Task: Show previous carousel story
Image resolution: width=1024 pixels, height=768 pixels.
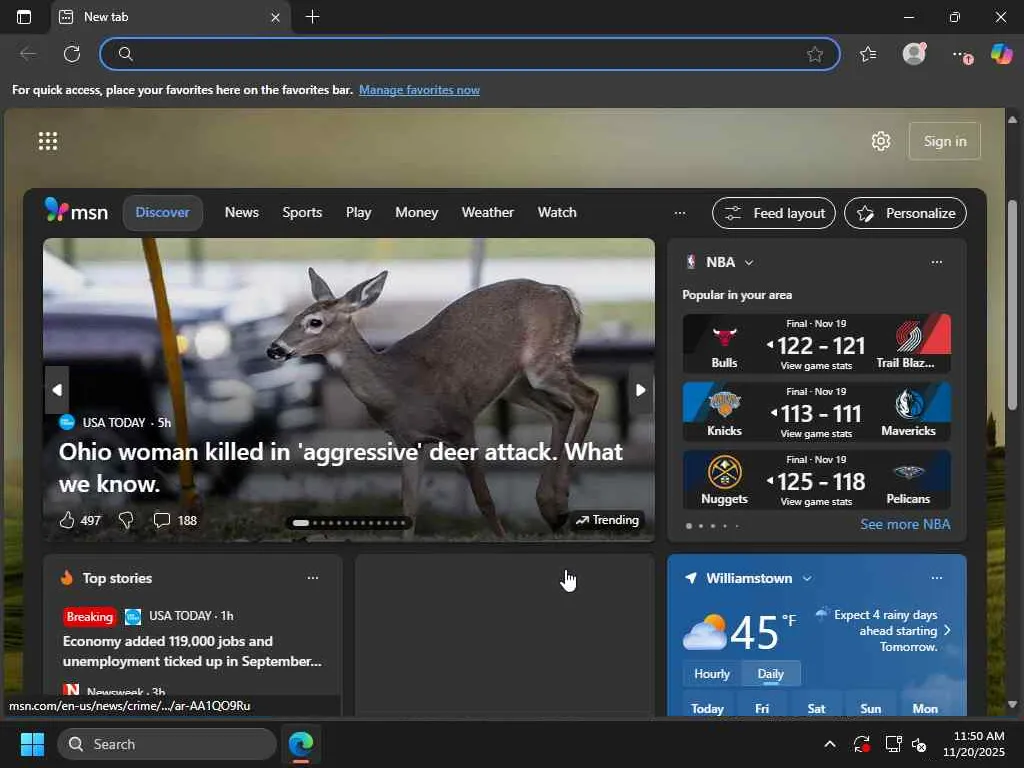Action: [57, 390]
